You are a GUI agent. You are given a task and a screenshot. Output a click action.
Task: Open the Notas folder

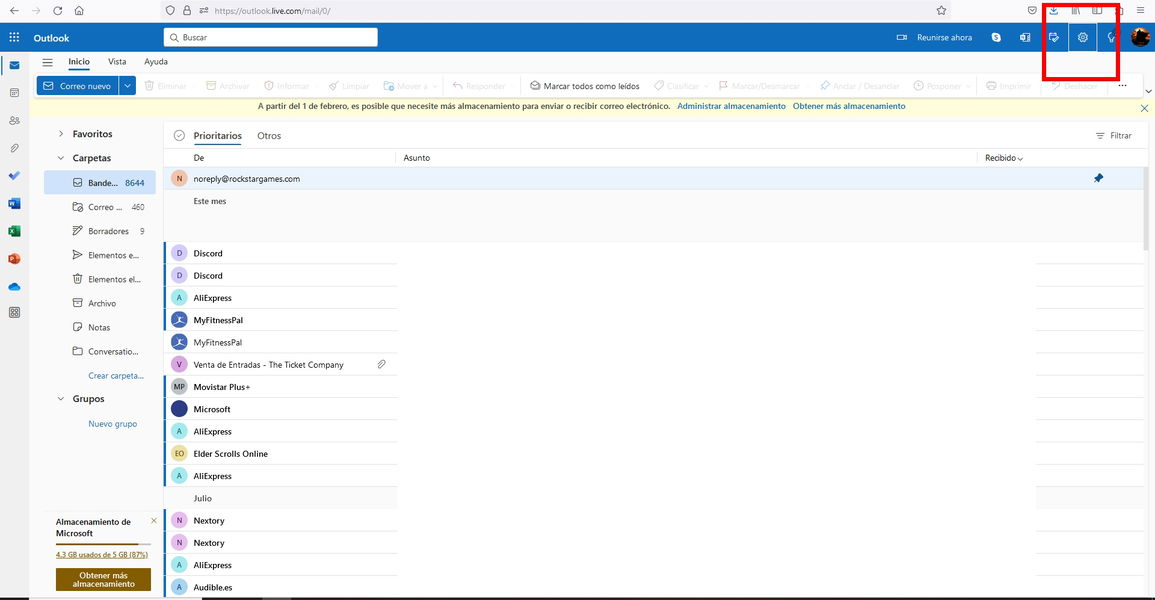(100, 327)
